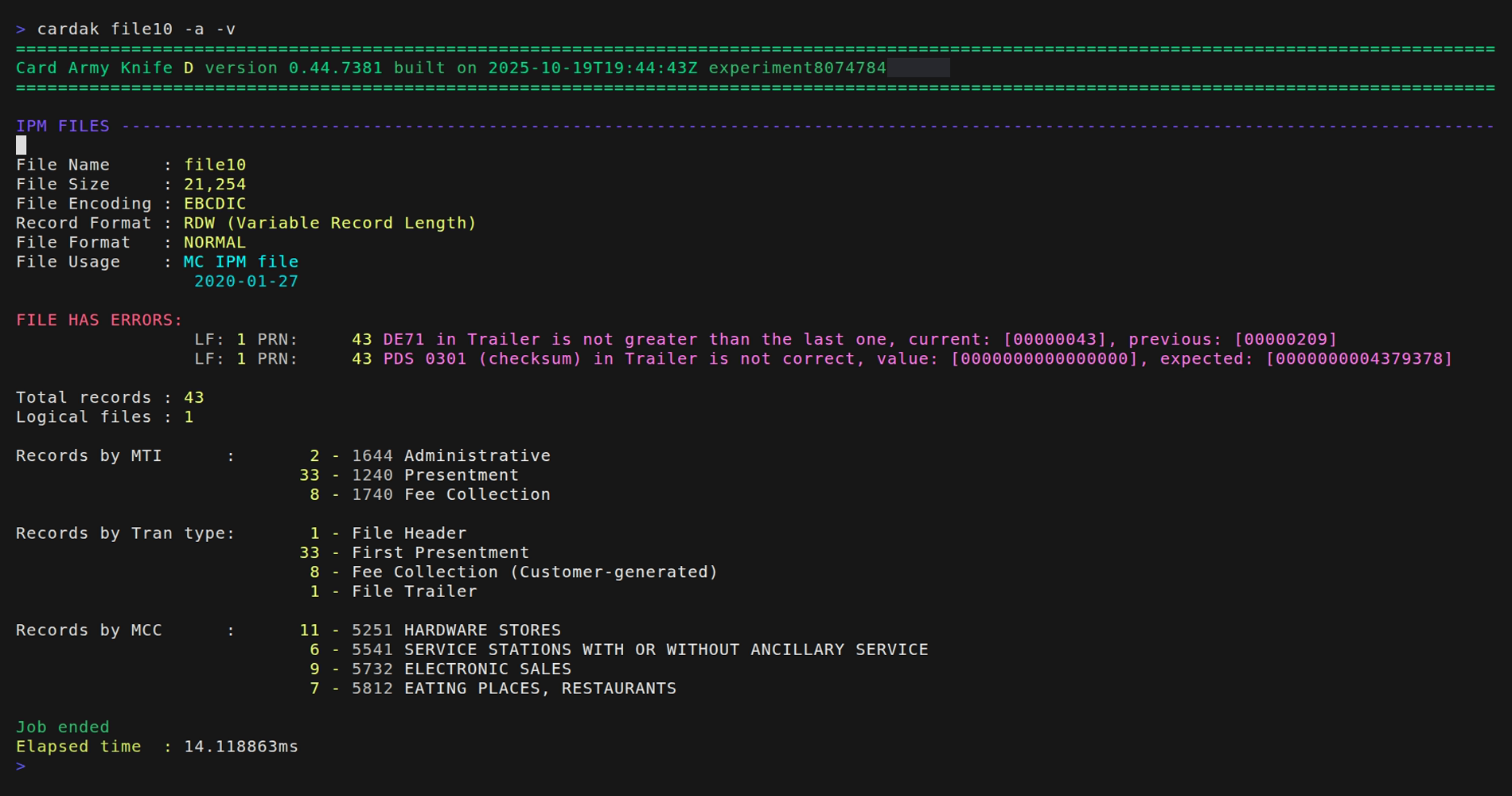This screenshot has width=1512, height=796.
Task: Click the '1740 Fee Collection' MTI row
Action: 450,494
